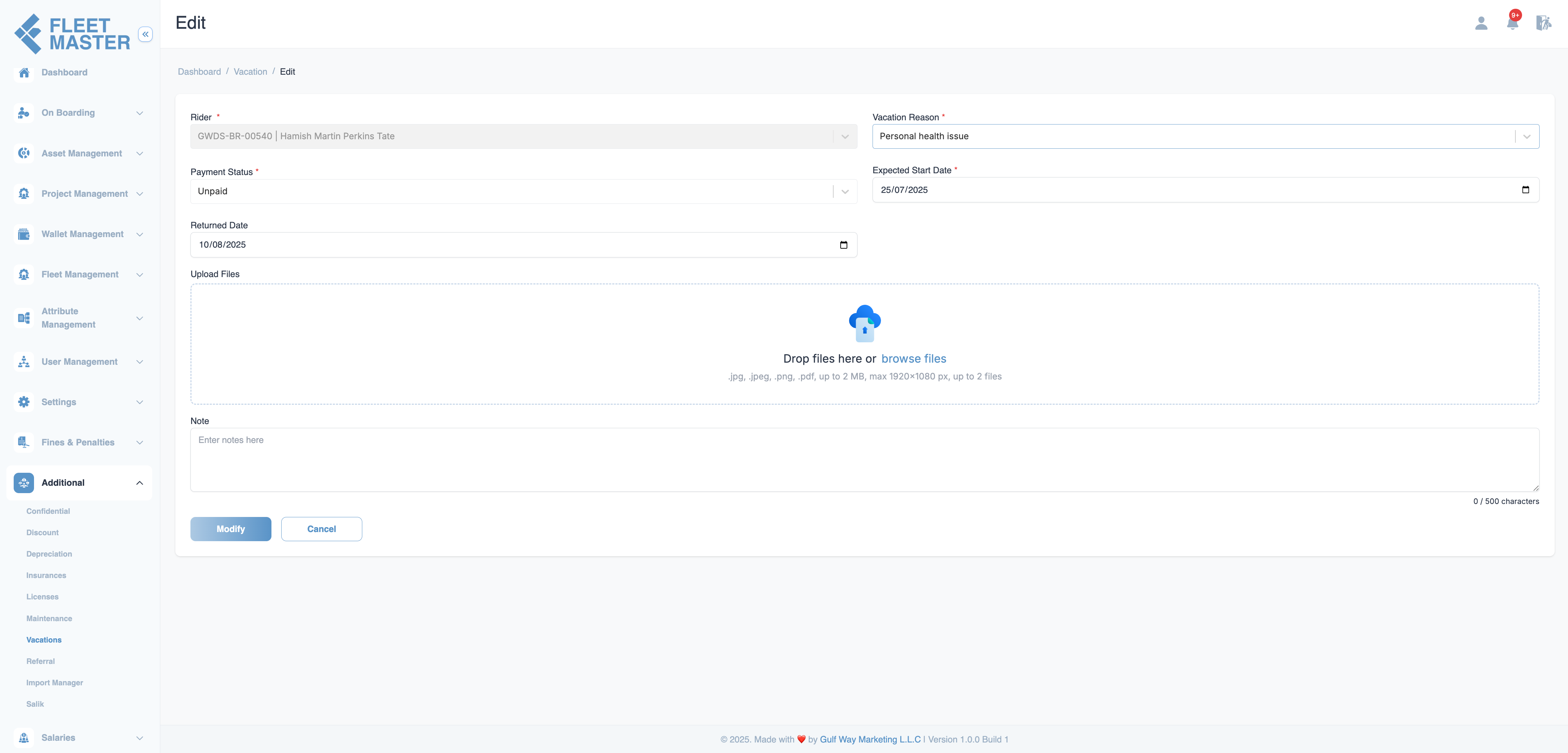Open Import Manager submenu item
Screen dimensions: 1568x753
55,683
